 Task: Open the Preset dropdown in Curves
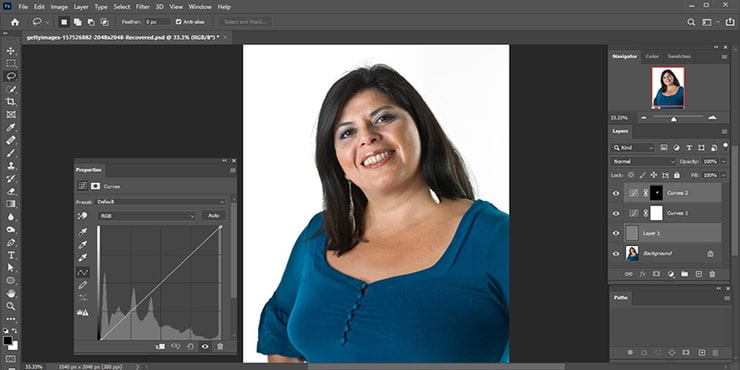pyautogui.click(x=160, y=202)
